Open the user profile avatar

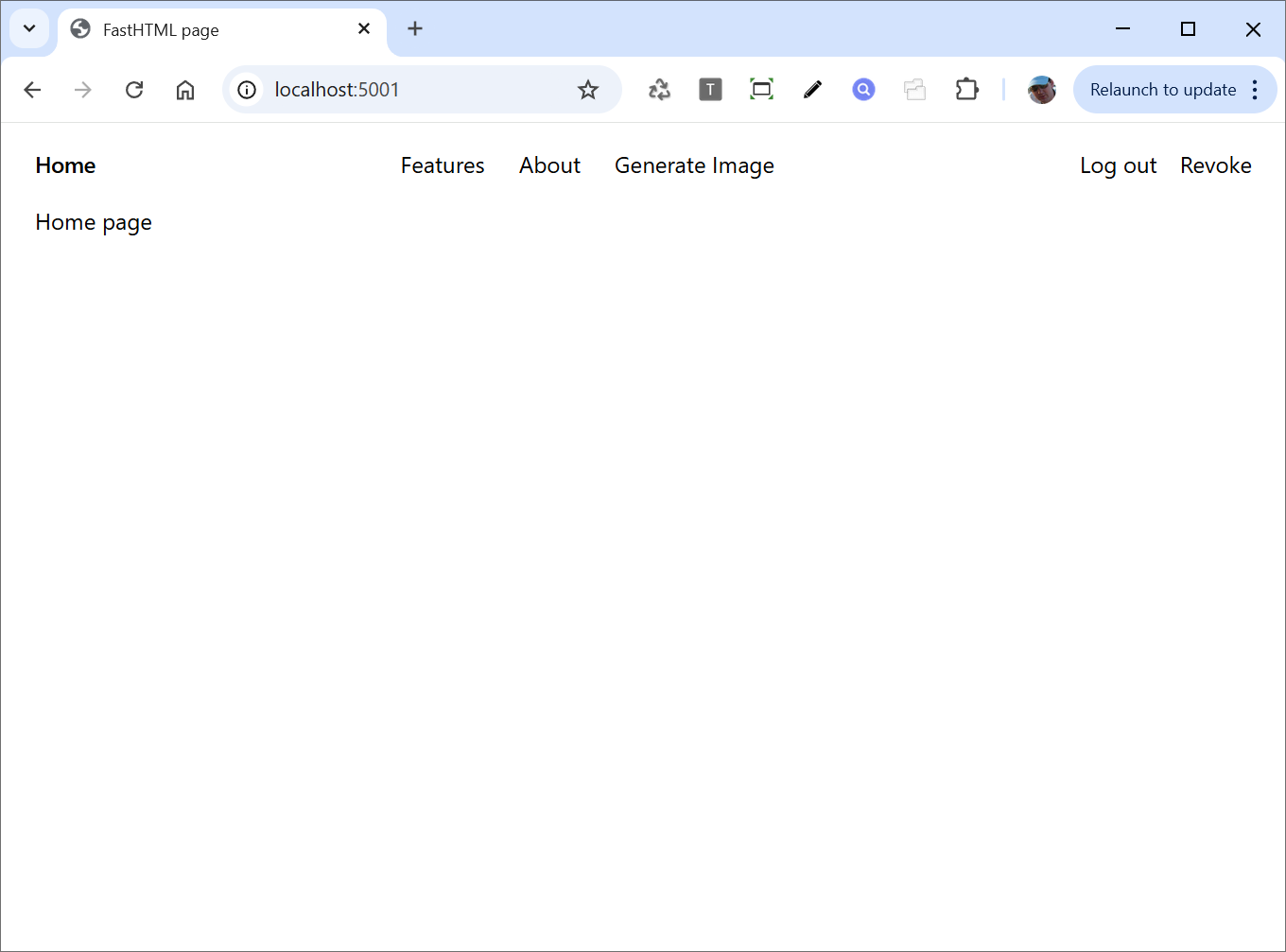point(1042,90)
